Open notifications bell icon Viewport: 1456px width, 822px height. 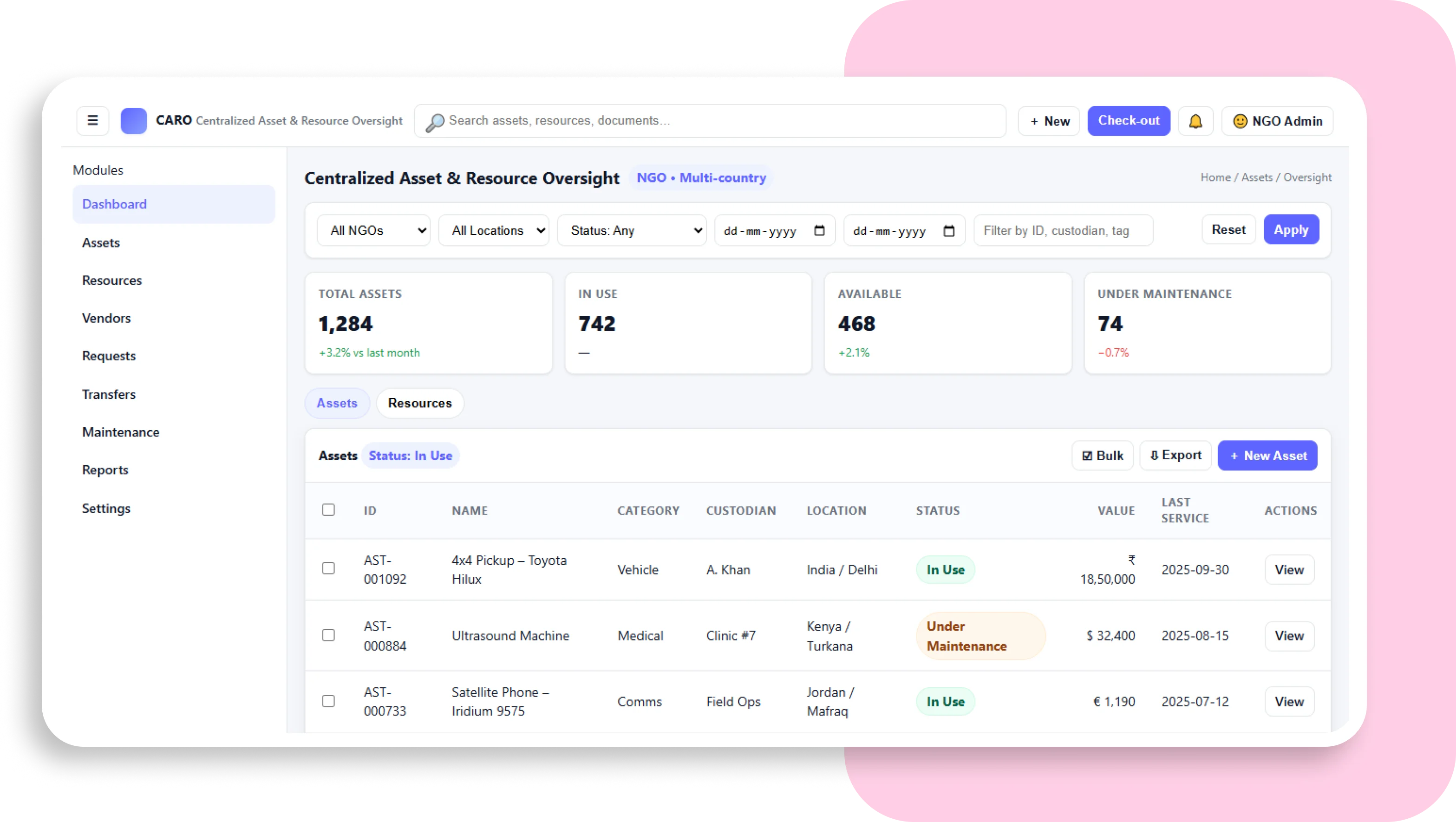pos(1195,121)
